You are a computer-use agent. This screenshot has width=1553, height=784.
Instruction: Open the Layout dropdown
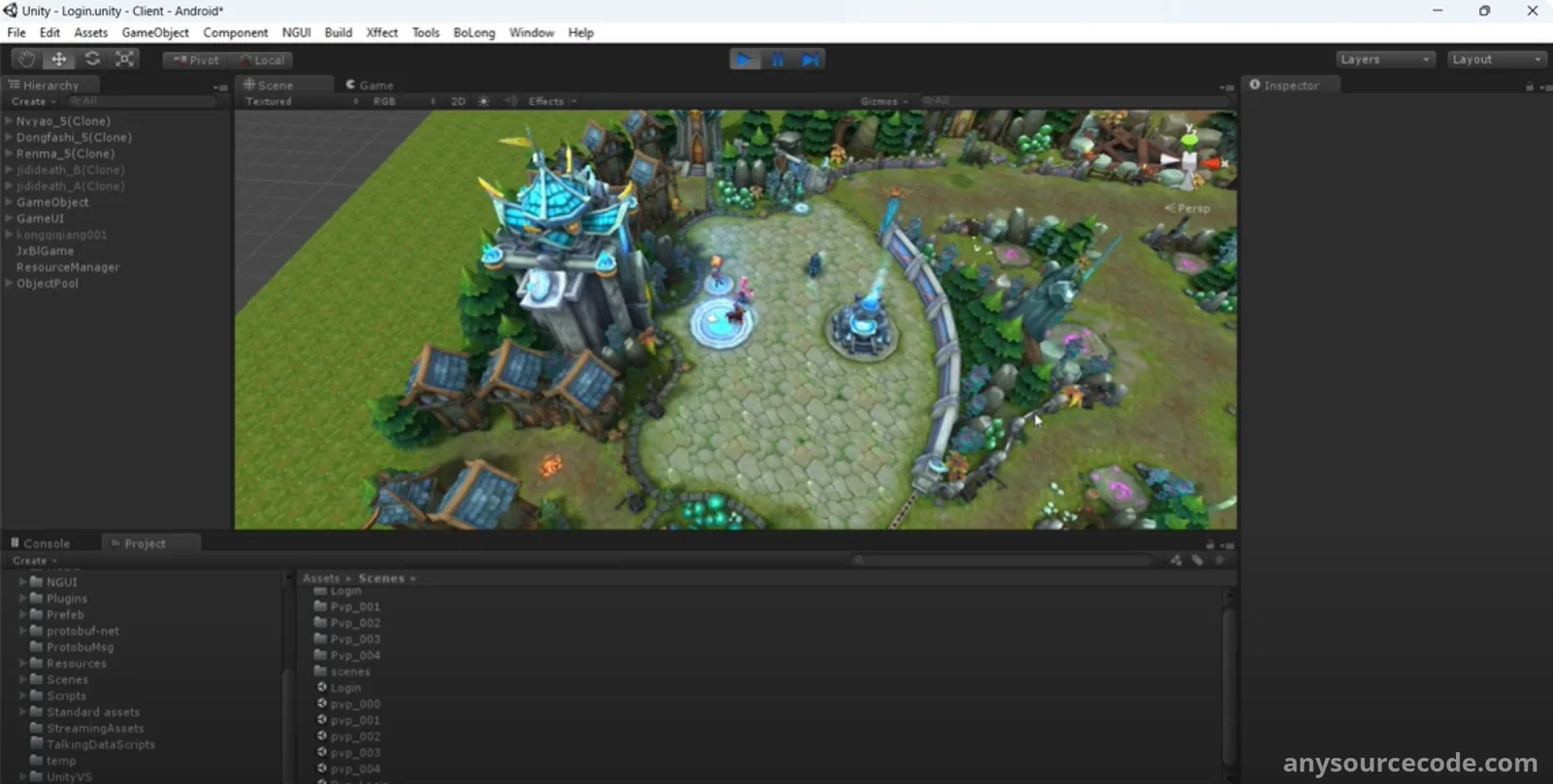coord(1497,59)
